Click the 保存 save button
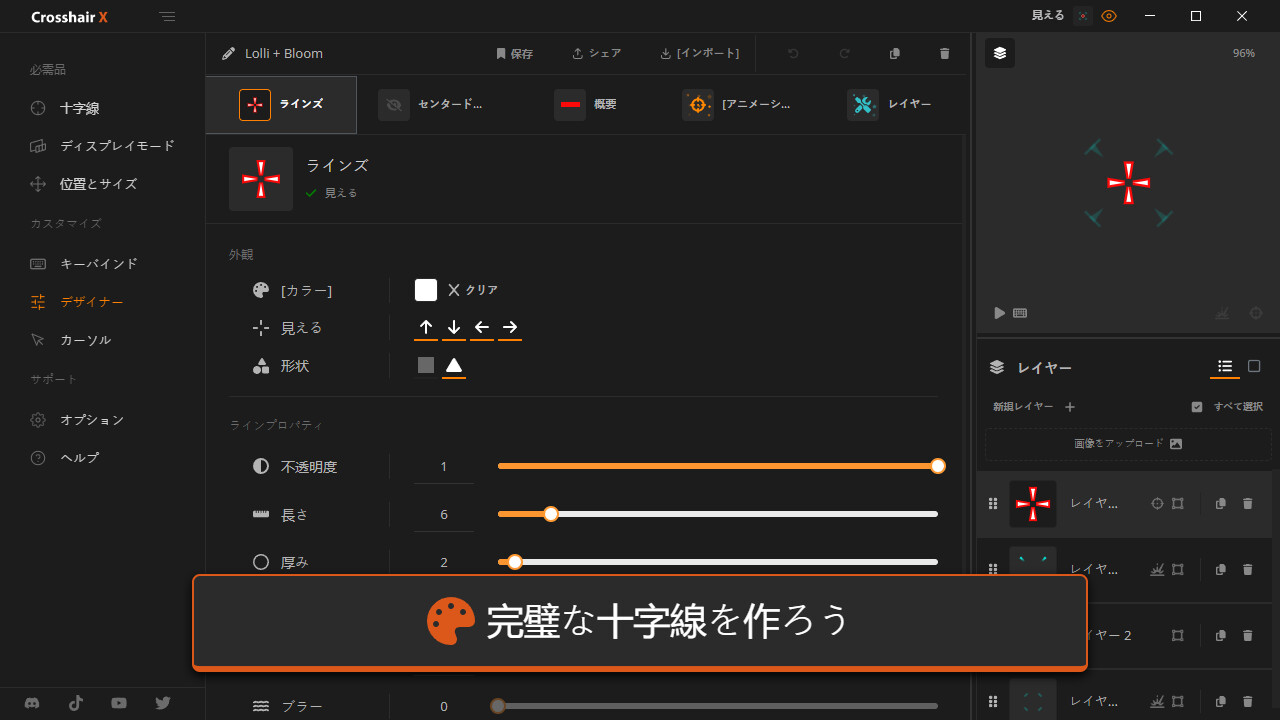The width and height of the screenshot is (1280, 720). [x=514, y=54]
